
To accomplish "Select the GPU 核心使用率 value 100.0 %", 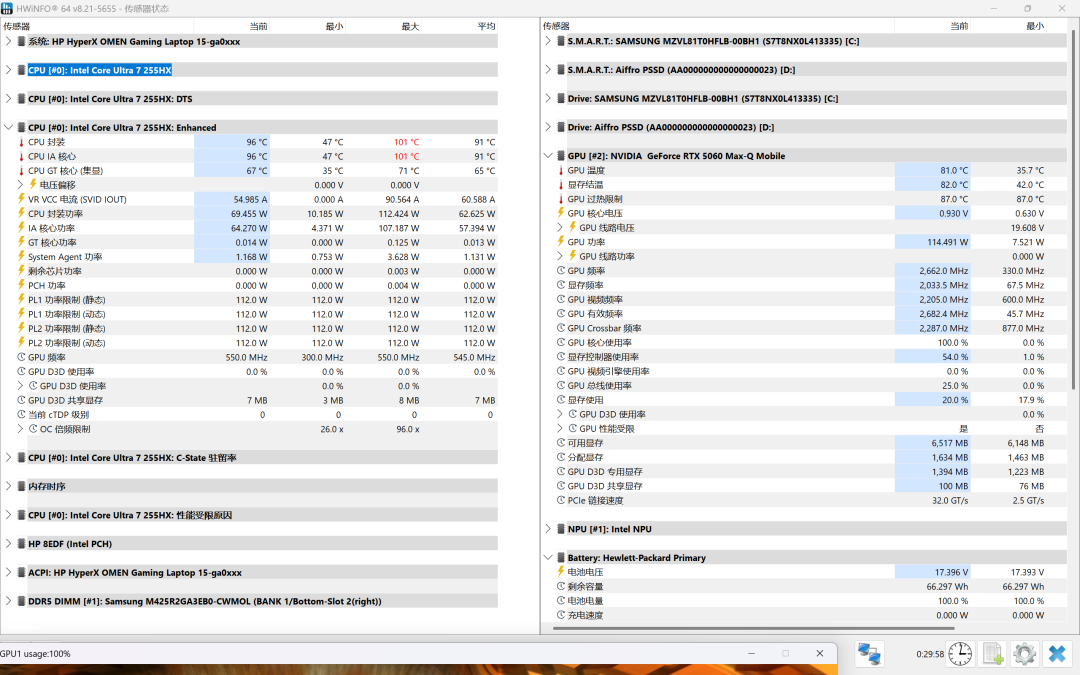I will point(953,342).
